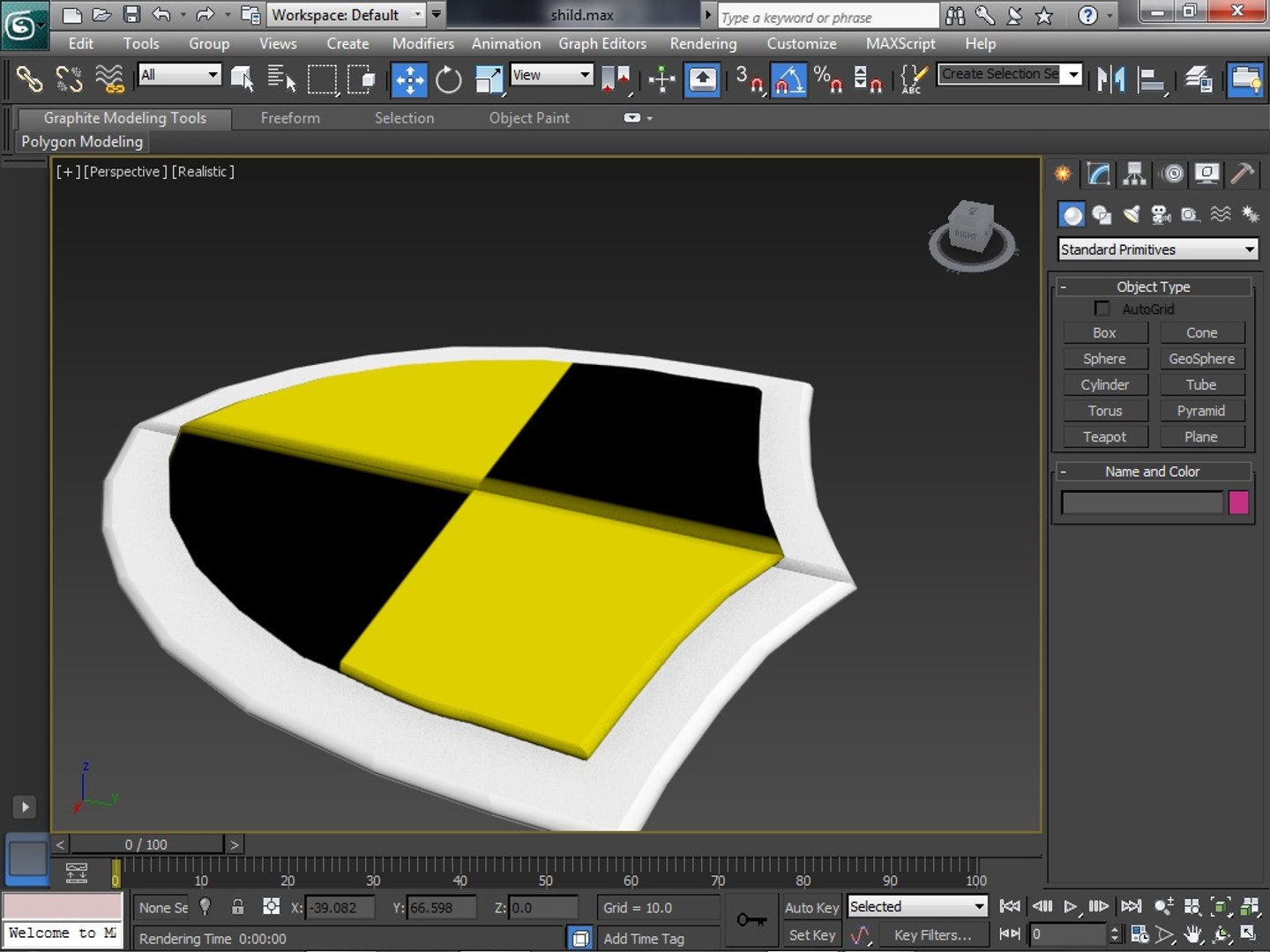Toggle the Spinner Snap button
Screen dimensions: 1270x952
[868, 80]
